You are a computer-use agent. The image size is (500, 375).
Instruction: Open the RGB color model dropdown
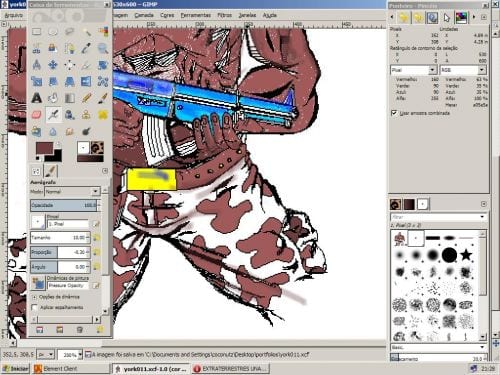[463, 70]
